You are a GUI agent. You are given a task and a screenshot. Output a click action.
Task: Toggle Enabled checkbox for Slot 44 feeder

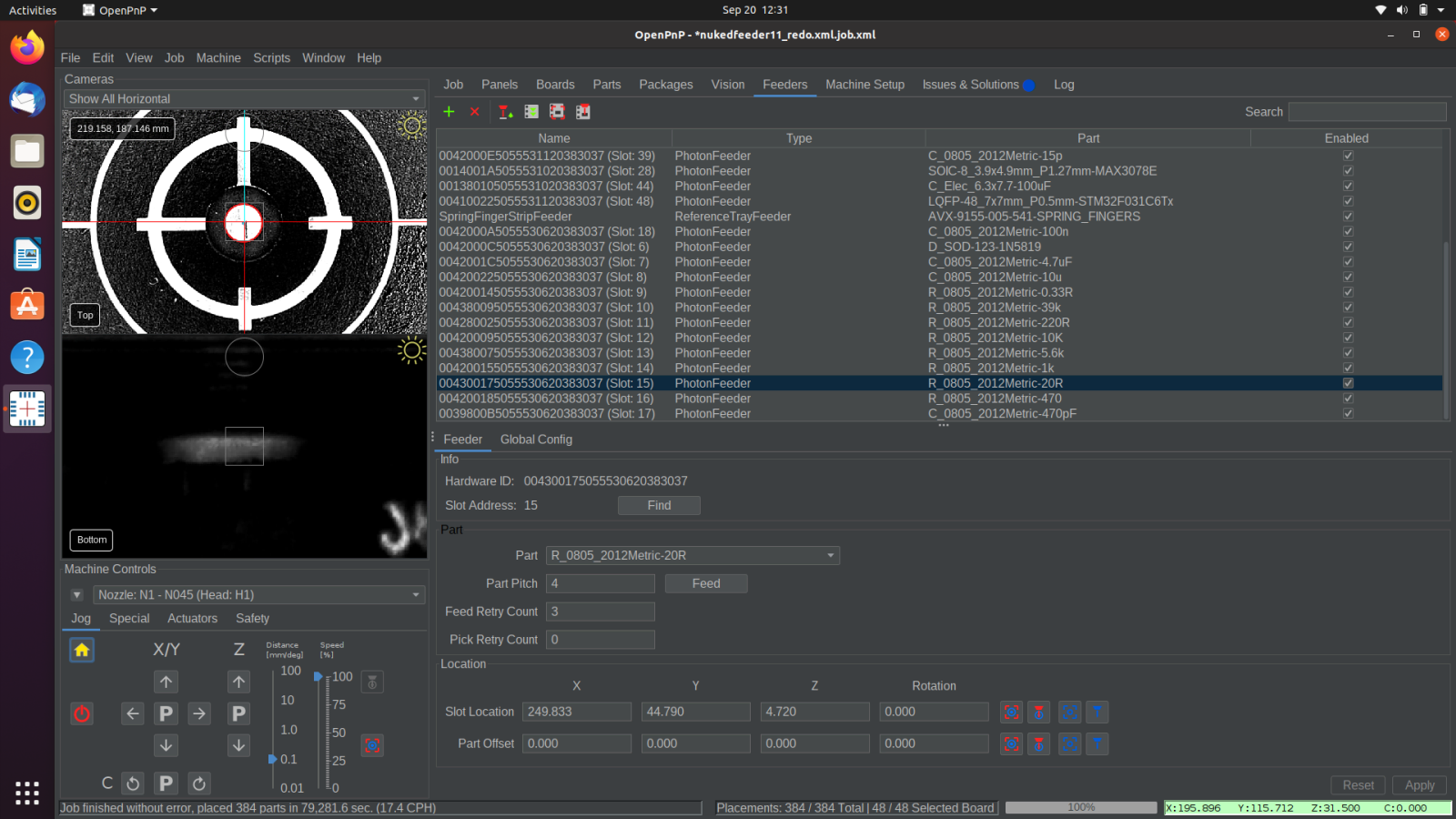click(1348, 186)
